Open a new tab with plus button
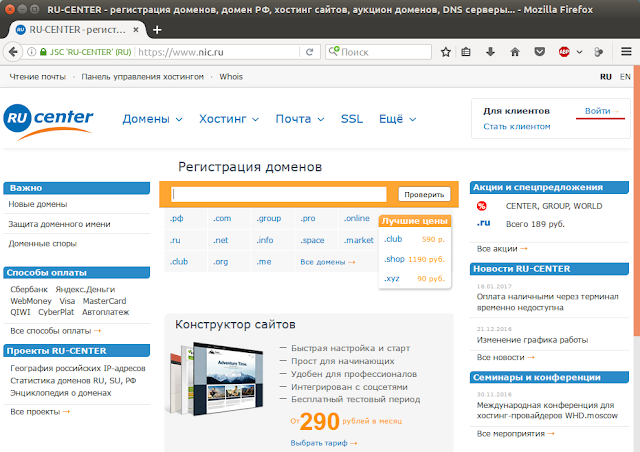This screenshot has height=452, width=640. click(157, 30)
